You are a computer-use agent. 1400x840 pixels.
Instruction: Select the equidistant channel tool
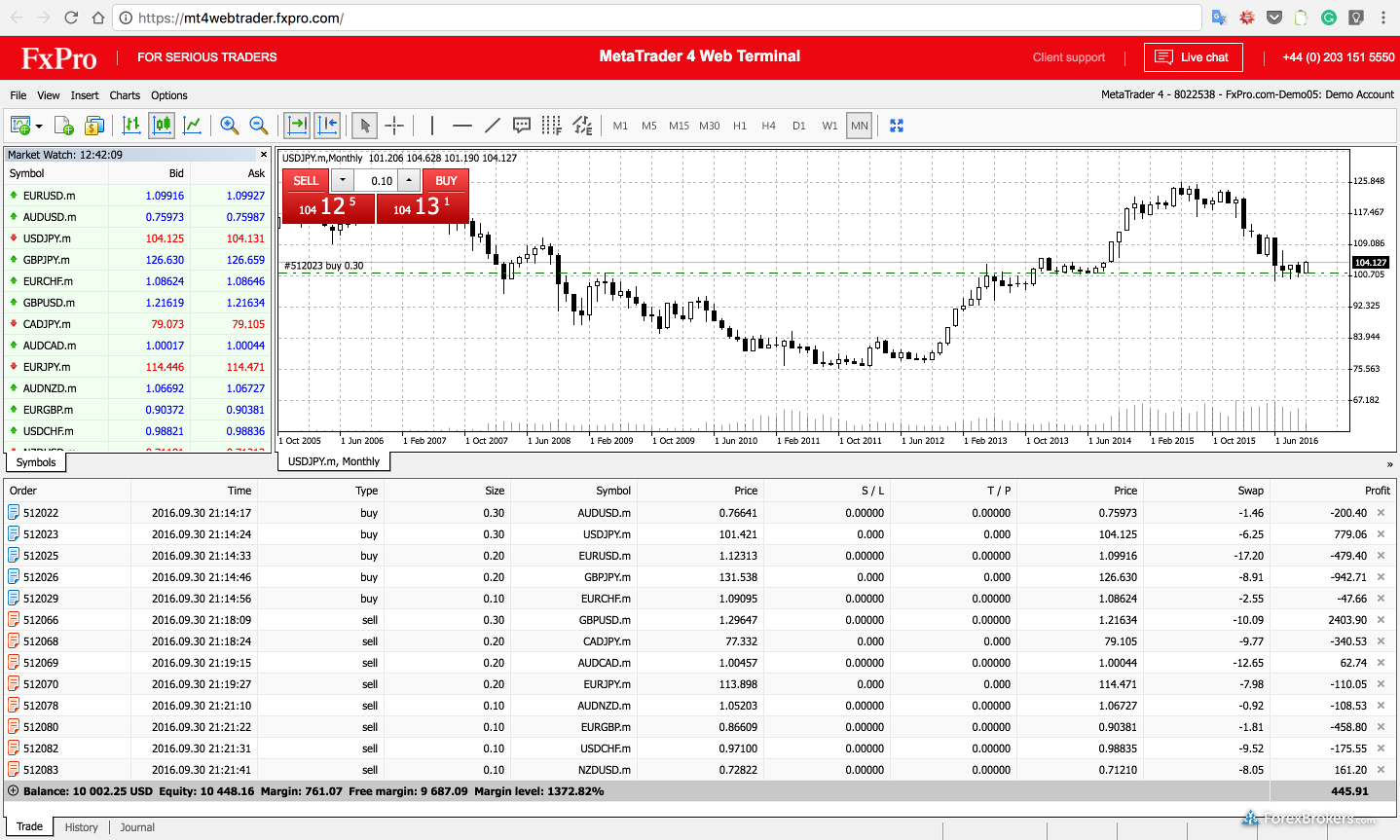click(582, 126)
